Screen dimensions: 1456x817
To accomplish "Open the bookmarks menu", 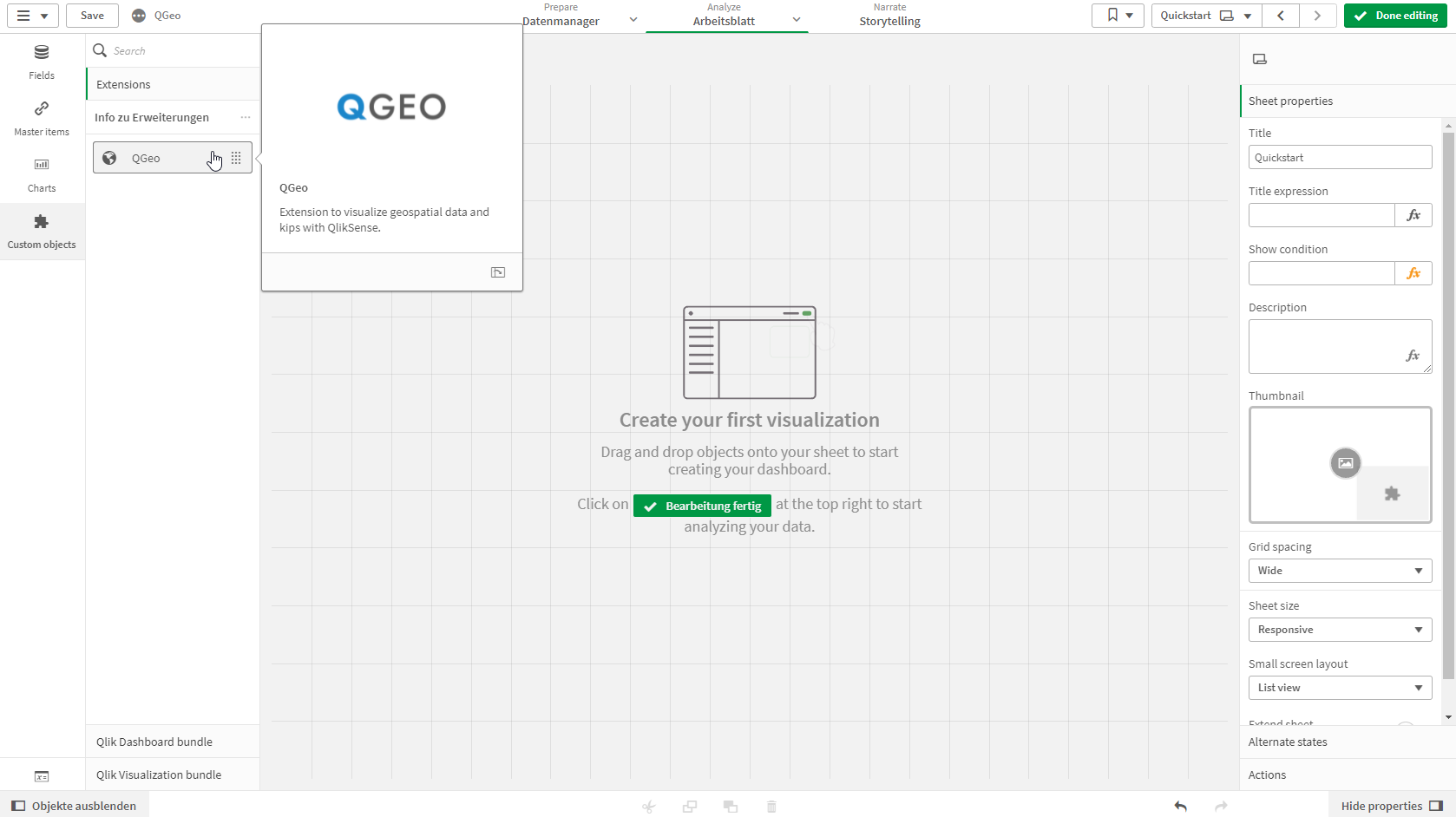I will [1118, 16].
